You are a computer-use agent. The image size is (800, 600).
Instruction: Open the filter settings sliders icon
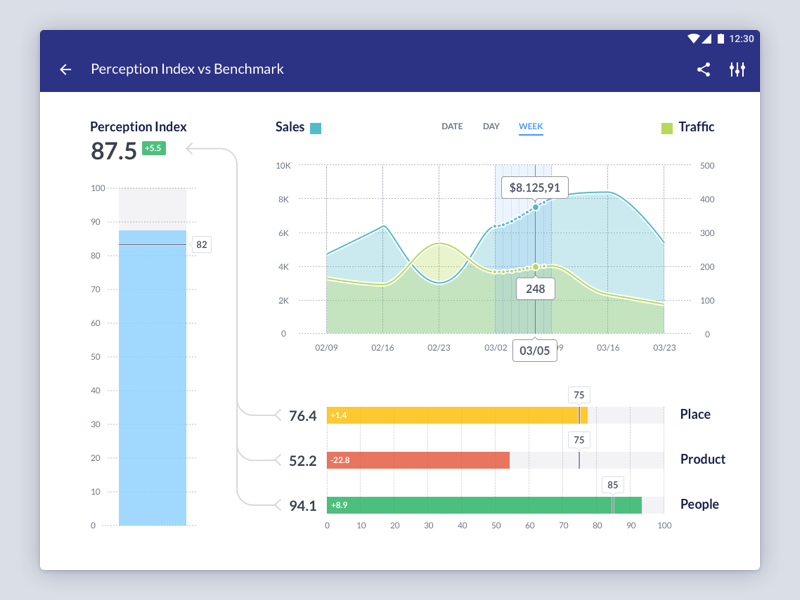pos(737,69)
